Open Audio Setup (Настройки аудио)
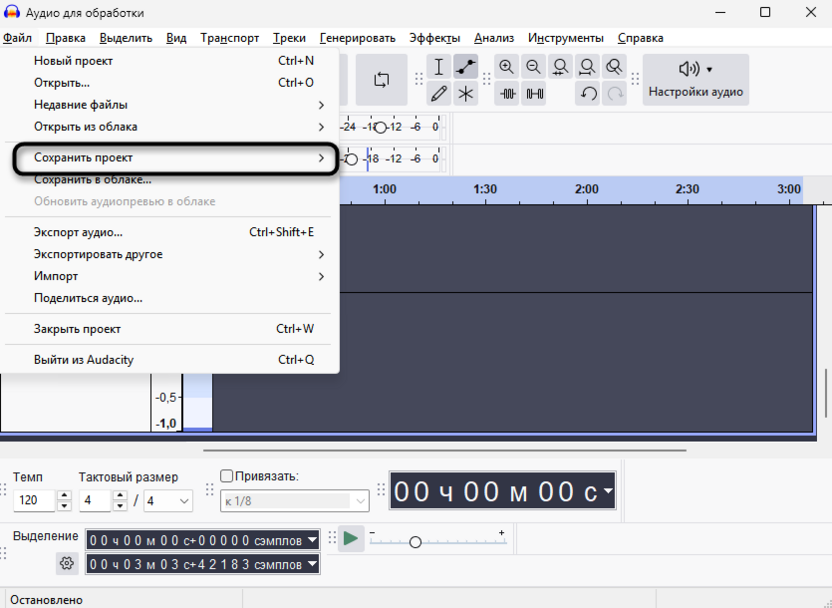The image size is (832, 608). tap(696, 80)
